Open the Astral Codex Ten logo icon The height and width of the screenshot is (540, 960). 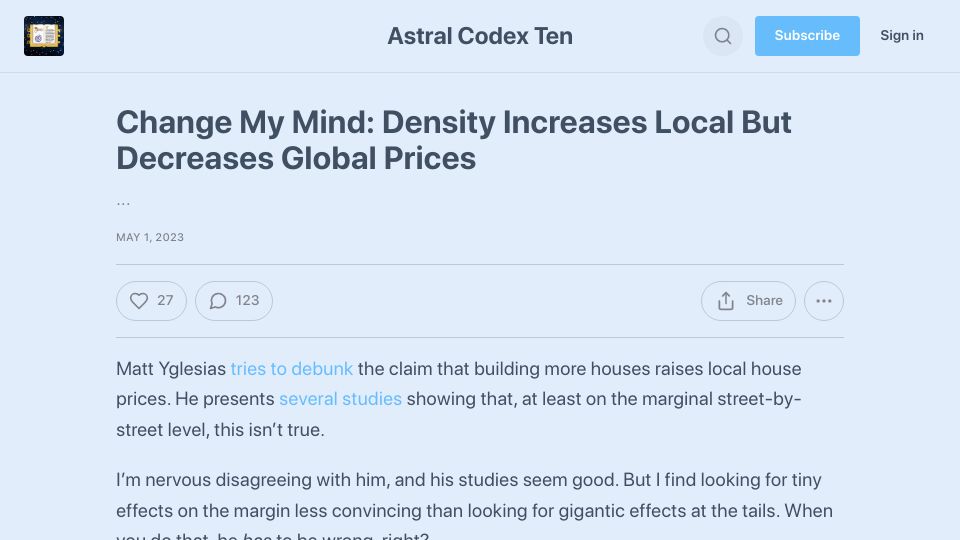click(44, 36)
